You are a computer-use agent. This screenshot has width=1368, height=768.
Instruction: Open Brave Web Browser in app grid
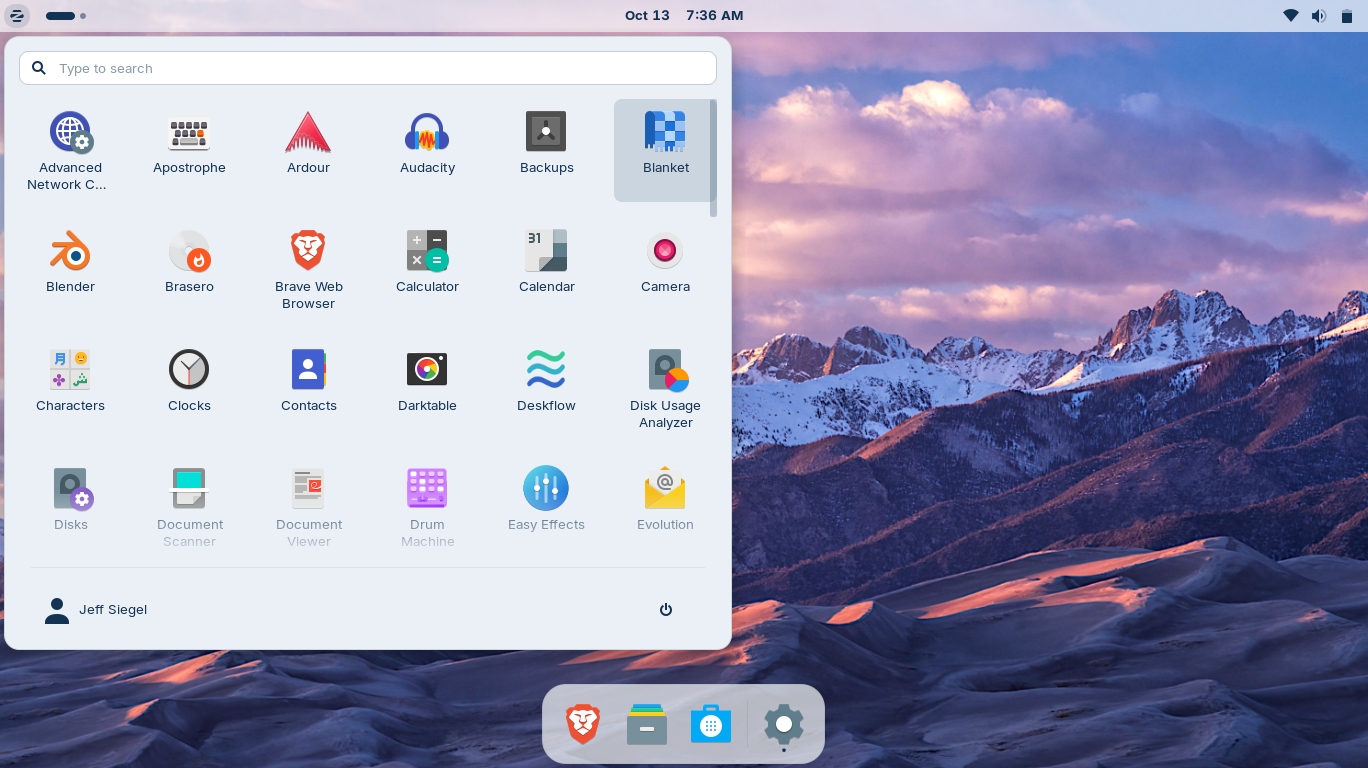tap(308, 269)
